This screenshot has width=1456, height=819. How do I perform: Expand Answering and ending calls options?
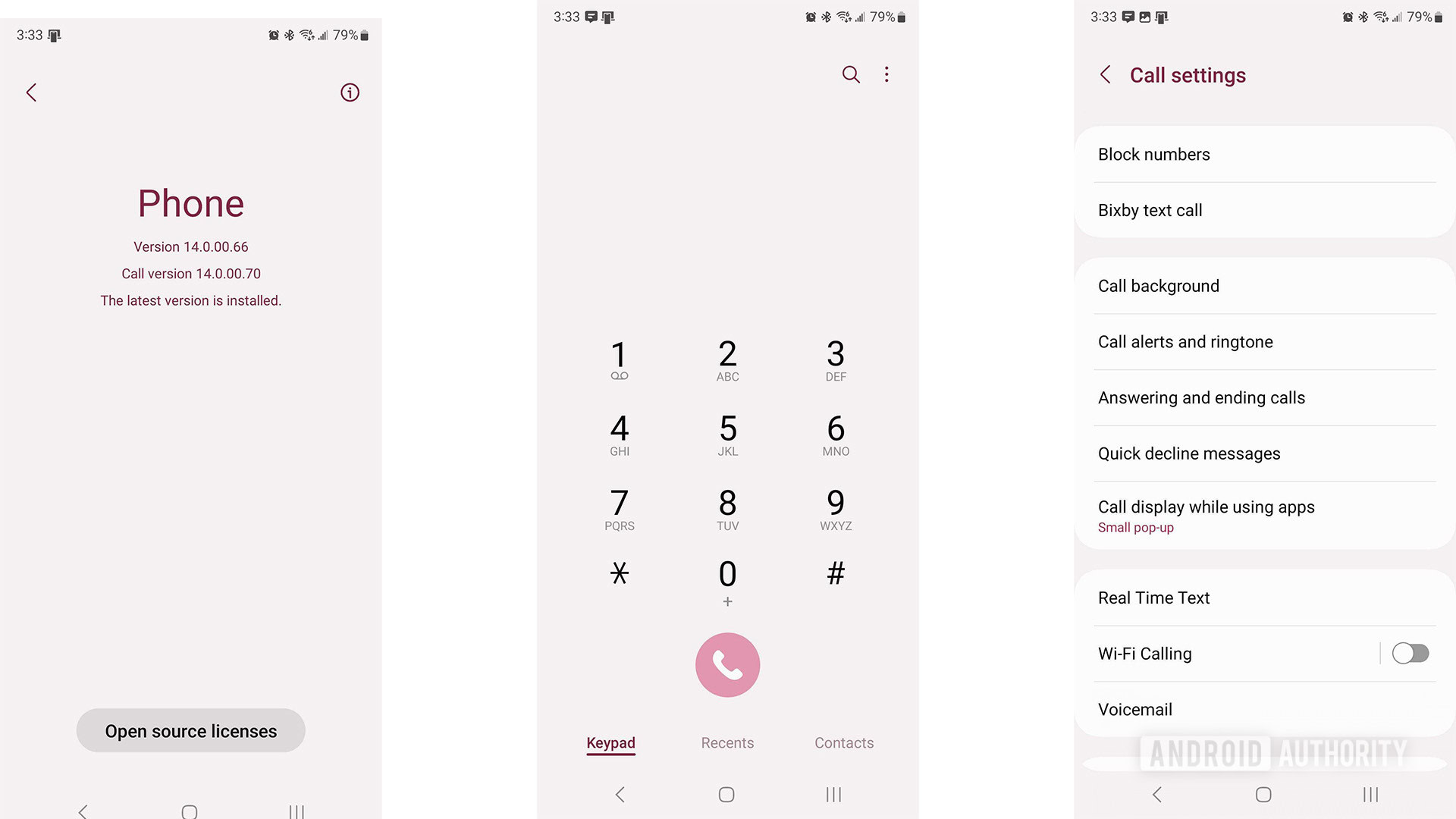pos(1201,397)
